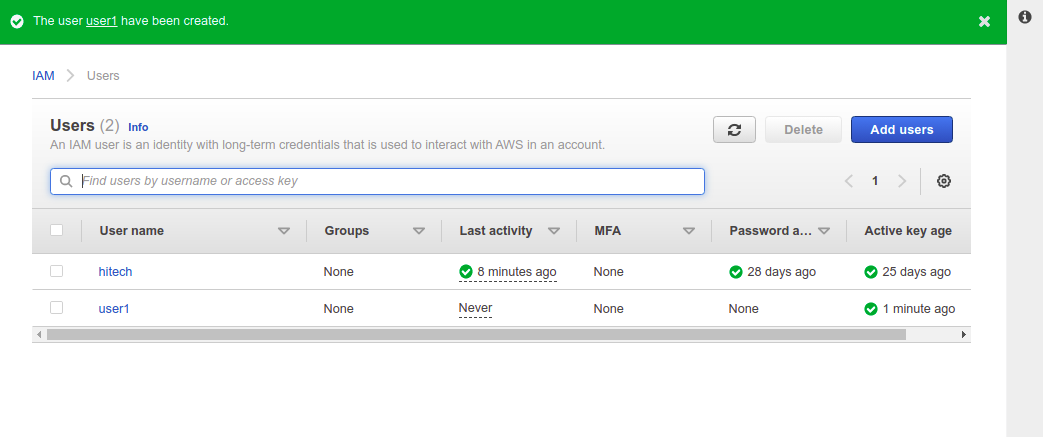Dismiss the green success banner
Viewport: 1043px width, 437px height.
click(x=984, y=21)
